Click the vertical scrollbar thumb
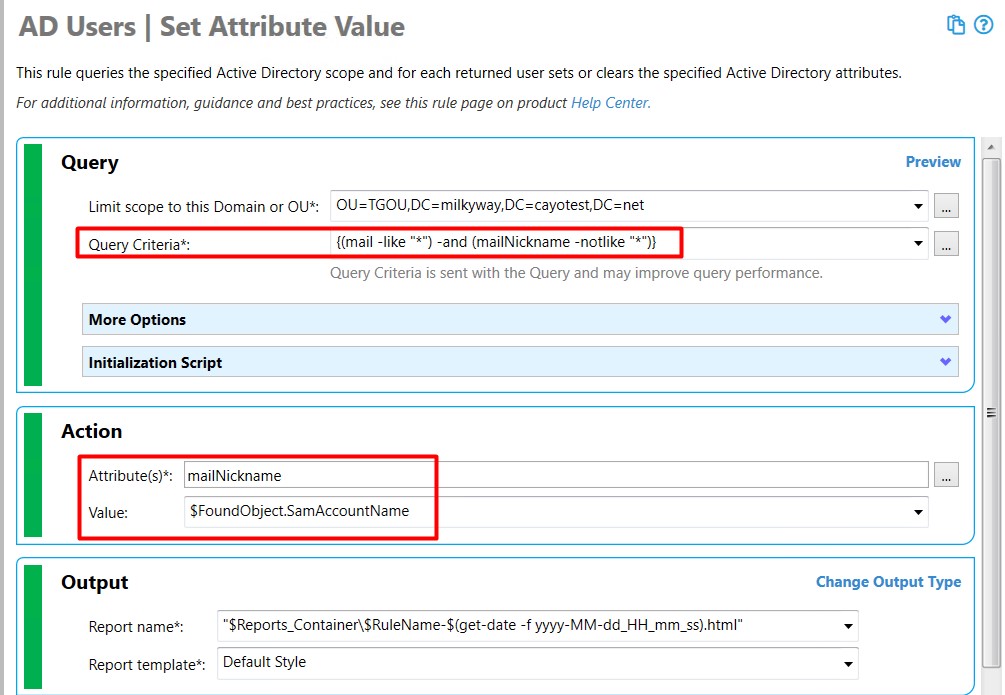Screen dimensions: 1005x695 pyautogui.click(x=991, y=413)
